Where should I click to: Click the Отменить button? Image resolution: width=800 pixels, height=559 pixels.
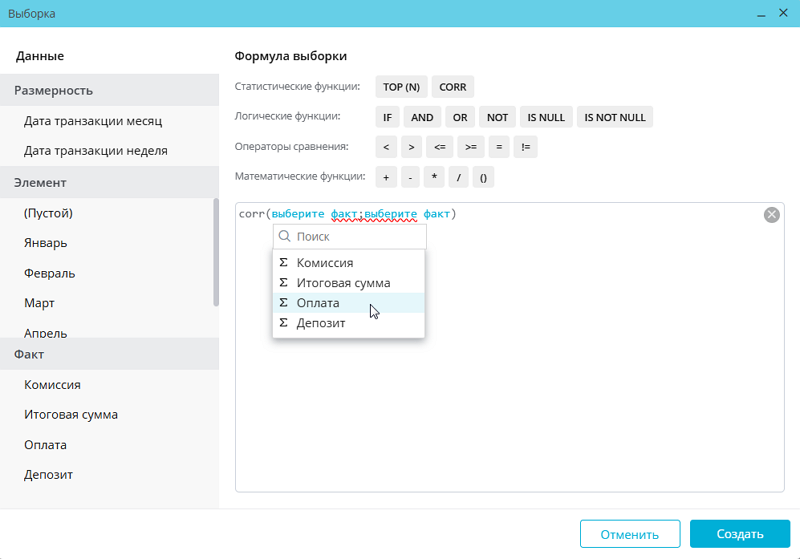pos(629,534)
